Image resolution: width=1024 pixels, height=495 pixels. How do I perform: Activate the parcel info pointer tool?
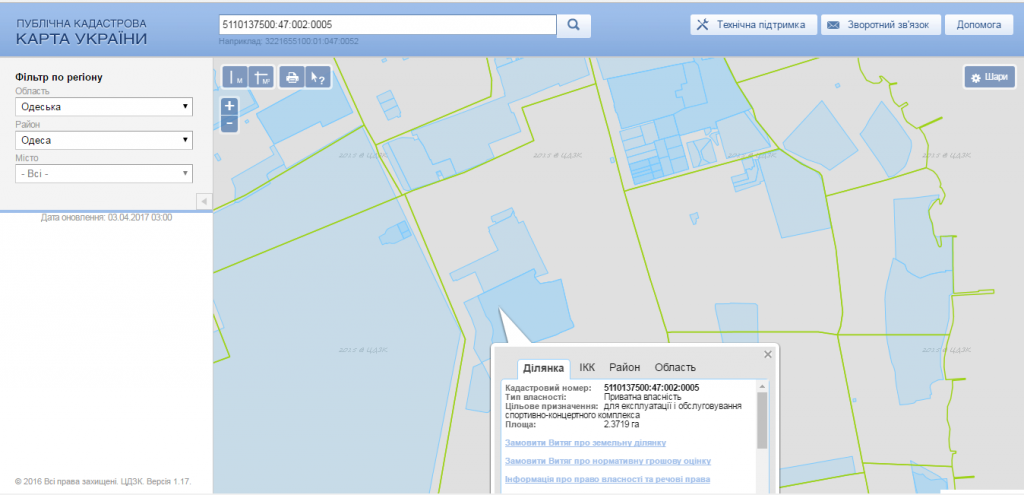(318, 77)
